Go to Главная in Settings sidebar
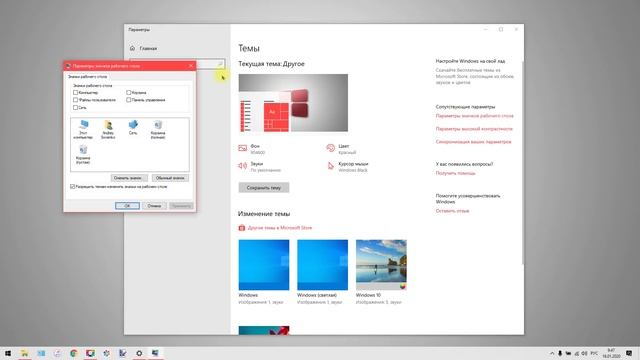Viewport: 640px width, 360px height. tap(144, 48)
